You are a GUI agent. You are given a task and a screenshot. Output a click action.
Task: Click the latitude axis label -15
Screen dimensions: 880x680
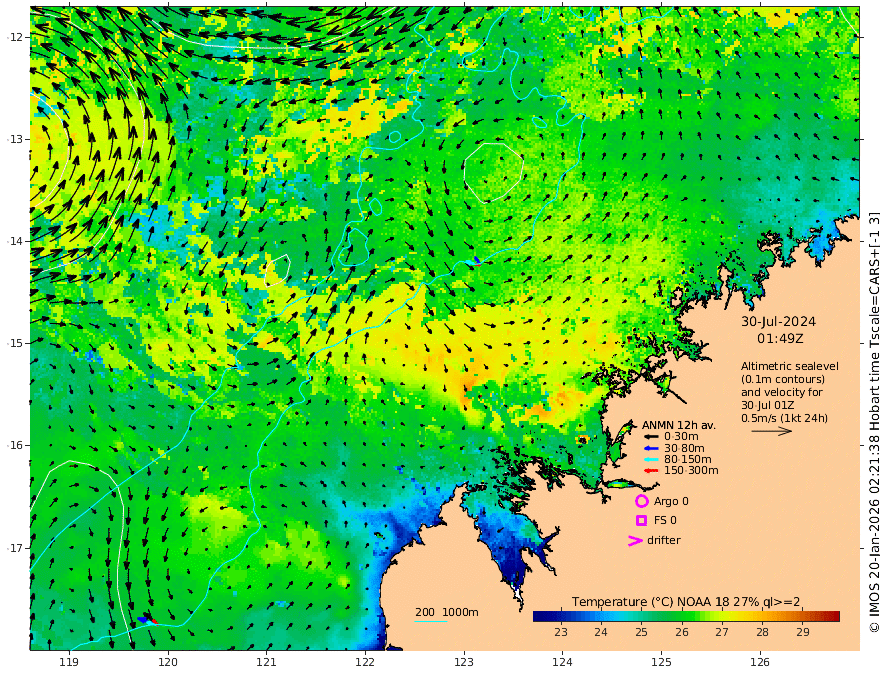pyautogui.click(x=16, y=343)
